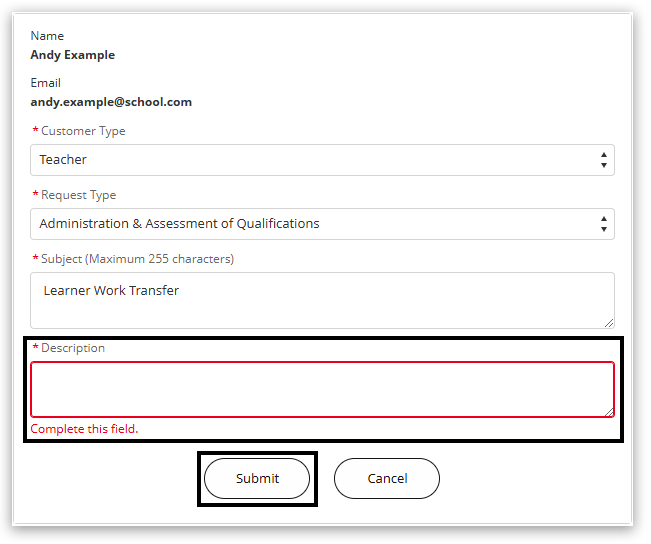
Task: Click the Name label
Action: [x=46, y=36]
